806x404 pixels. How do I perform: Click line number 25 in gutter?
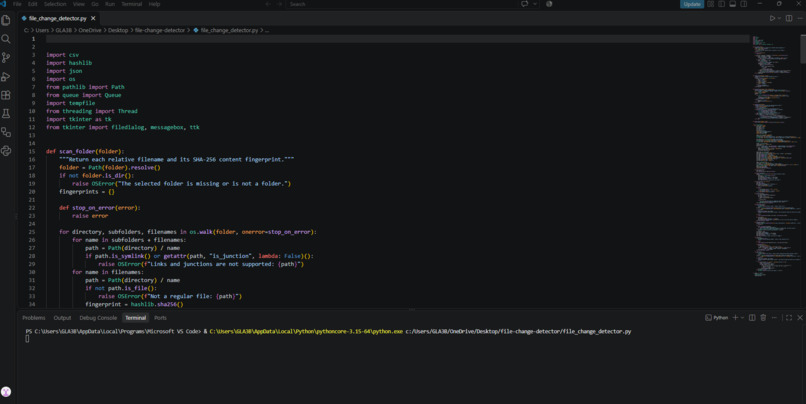[x=32, y=232]
